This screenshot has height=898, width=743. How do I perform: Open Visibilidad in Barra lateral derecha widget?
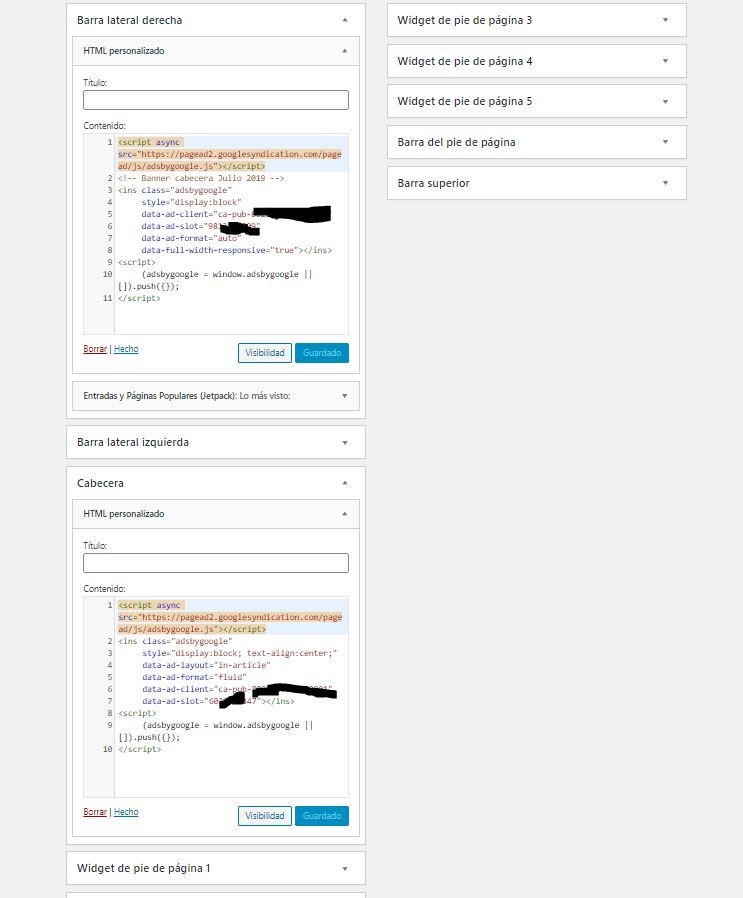265,353
